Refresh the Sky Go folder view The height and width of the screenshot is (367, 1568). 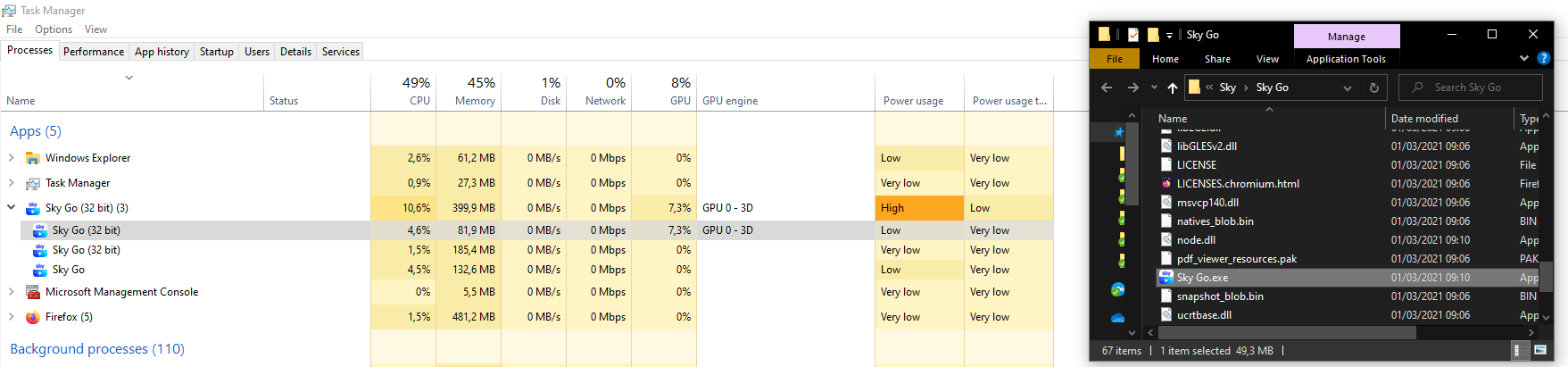pos(1374,88)
